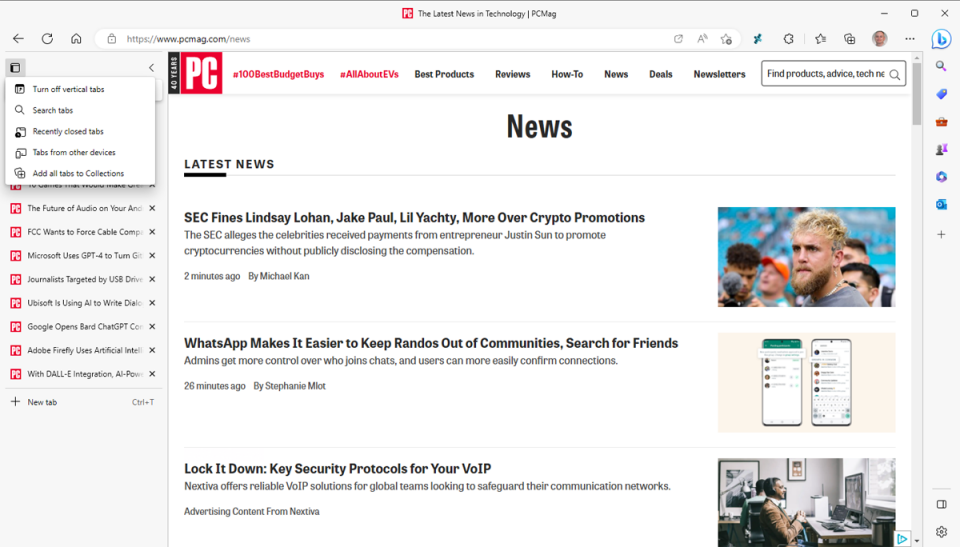This screenshot has width=960, height=547.
Task: Open Recently closed tabs
Action: pyautogui.click(x=80, y=131)
